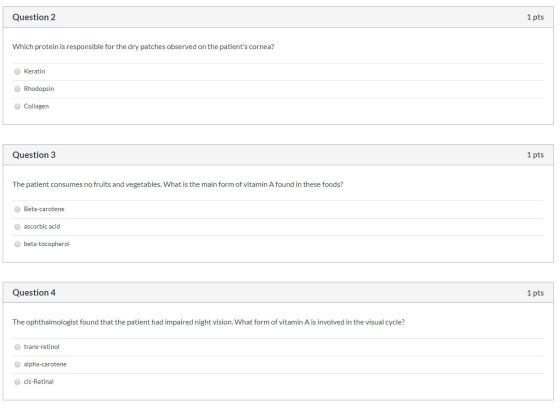This screenshot has width=560, height=409.
Task: Select cis-Retinal radio button
Action: [17, 382]
